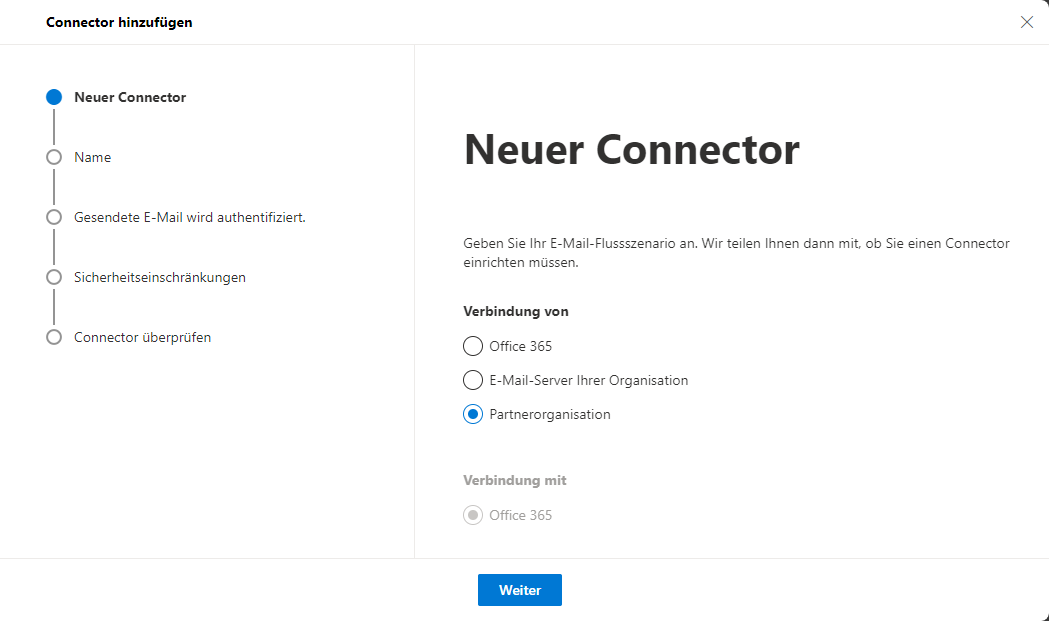Click the Connector hinzufügen dialog title
Image resolution: width=1049 pixels, height=621 pixels.
(119, 22)
